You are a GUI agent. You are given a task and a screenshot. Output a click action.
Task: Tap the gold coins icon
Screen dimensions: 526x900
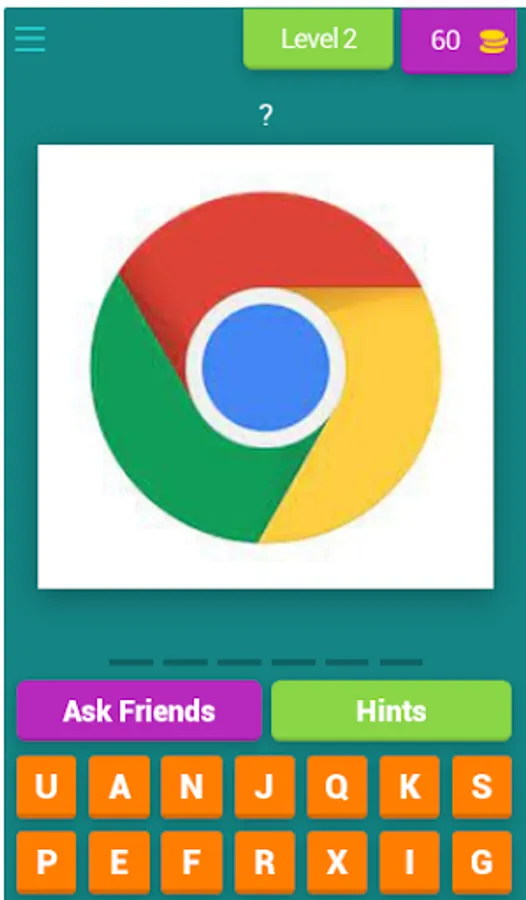493,42
